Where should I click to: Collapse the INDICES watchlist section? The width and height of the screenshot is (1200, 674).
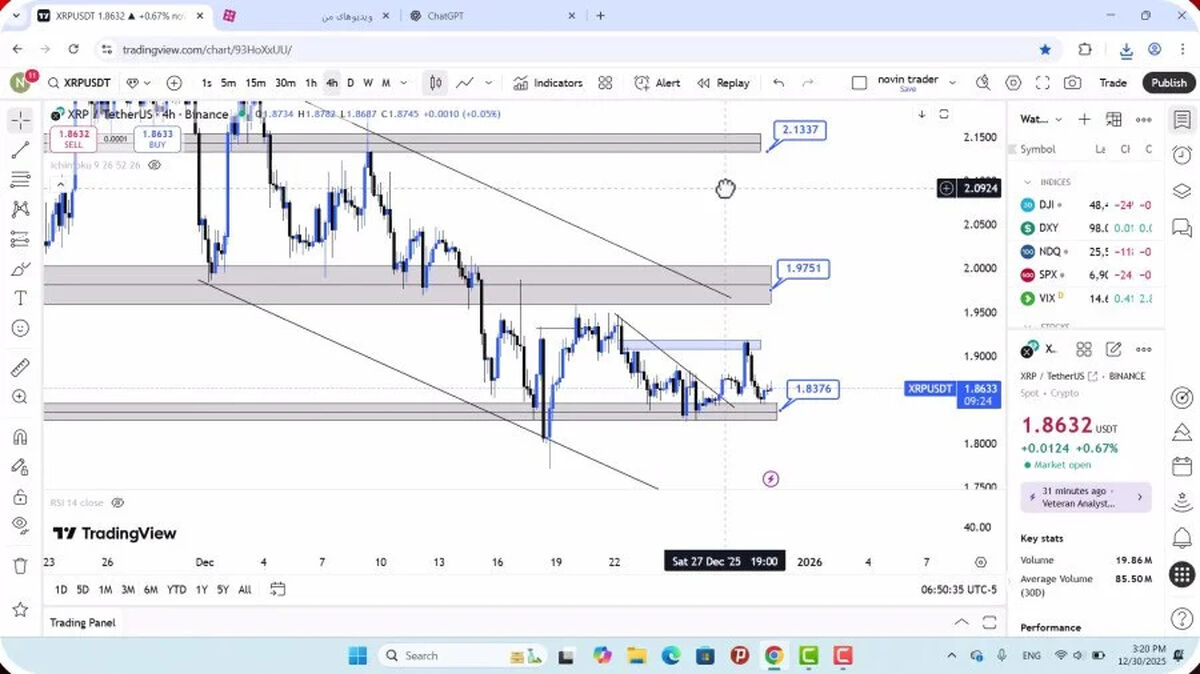[x=1026, y=182]
